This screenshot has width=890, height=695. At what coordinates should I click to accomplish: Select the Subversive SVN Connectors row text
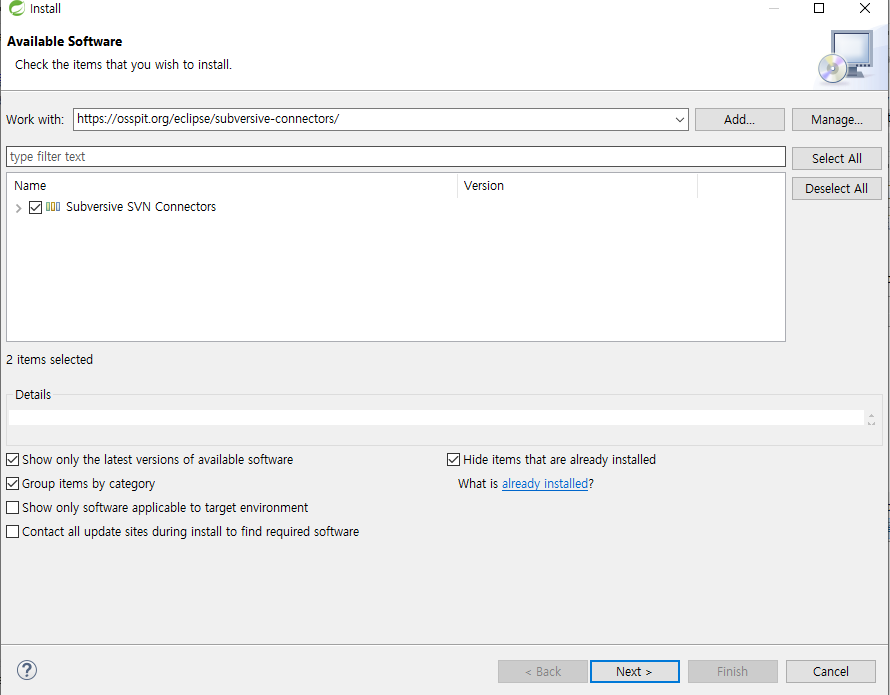(x=141, y=207)
